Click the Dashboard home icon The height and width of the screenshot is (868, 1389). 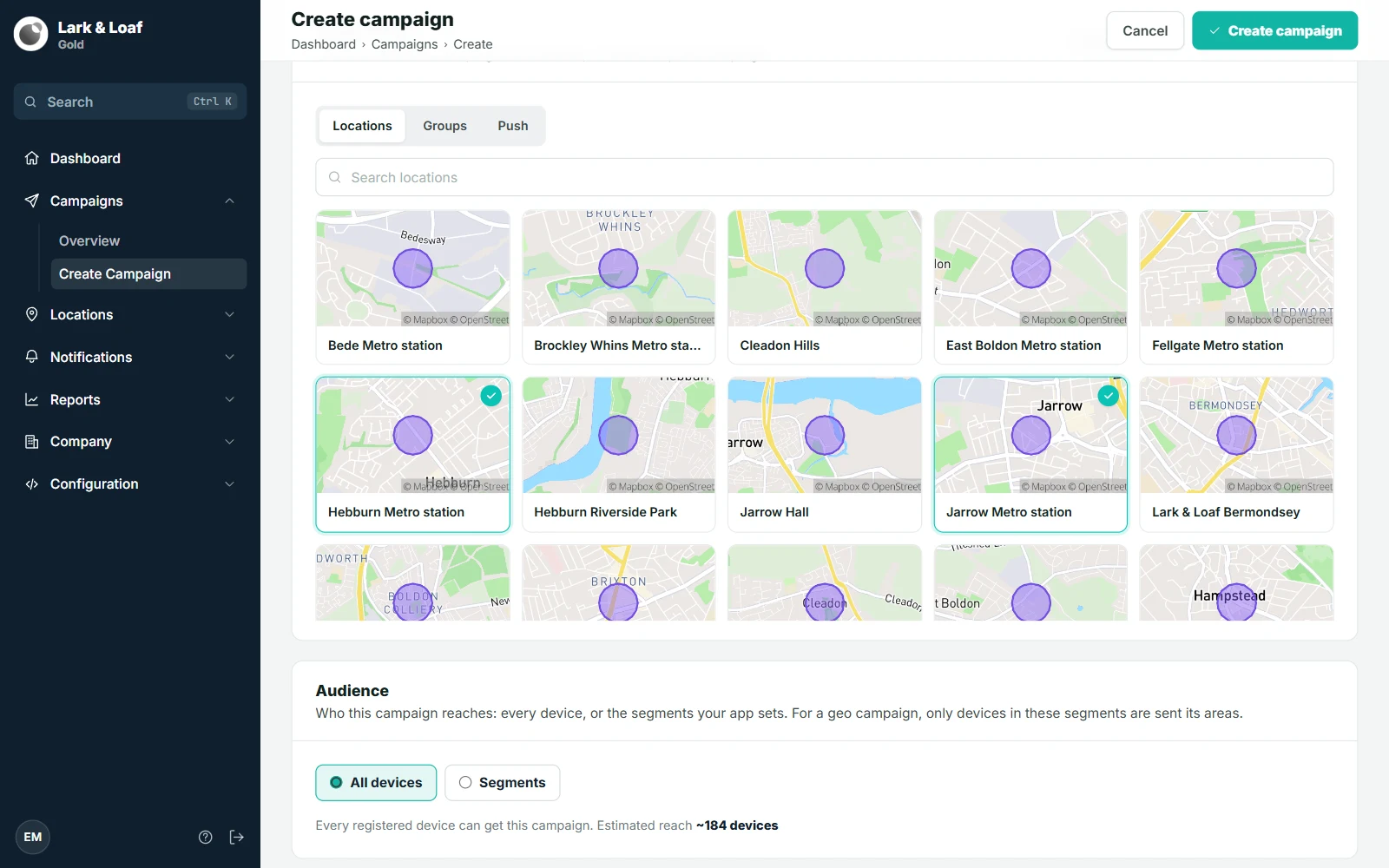point(32,158)
